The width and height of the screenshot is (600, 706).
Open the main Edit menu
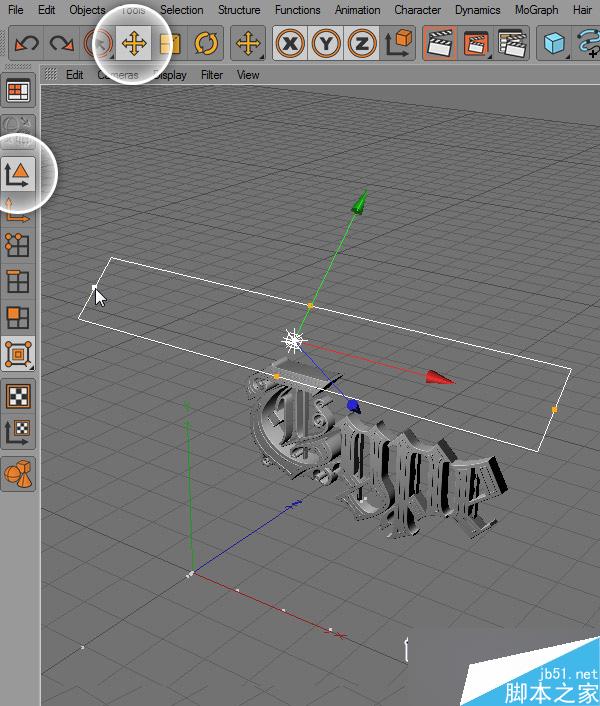[x=46, y=9]
